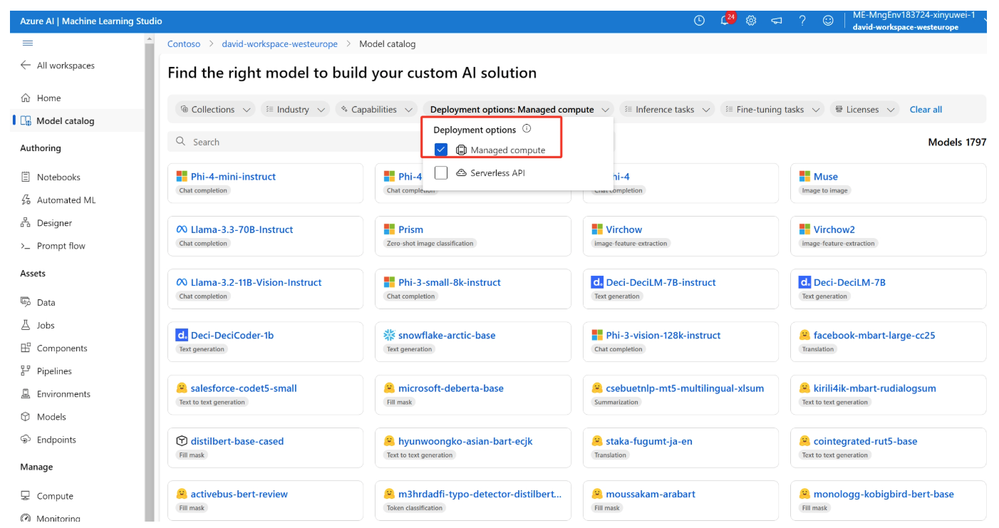The width and height of the screenshot is (999, 528).
Task: Click the Automated ML sidebar icon
Action: pyautogui.click(x=25, y=200)
